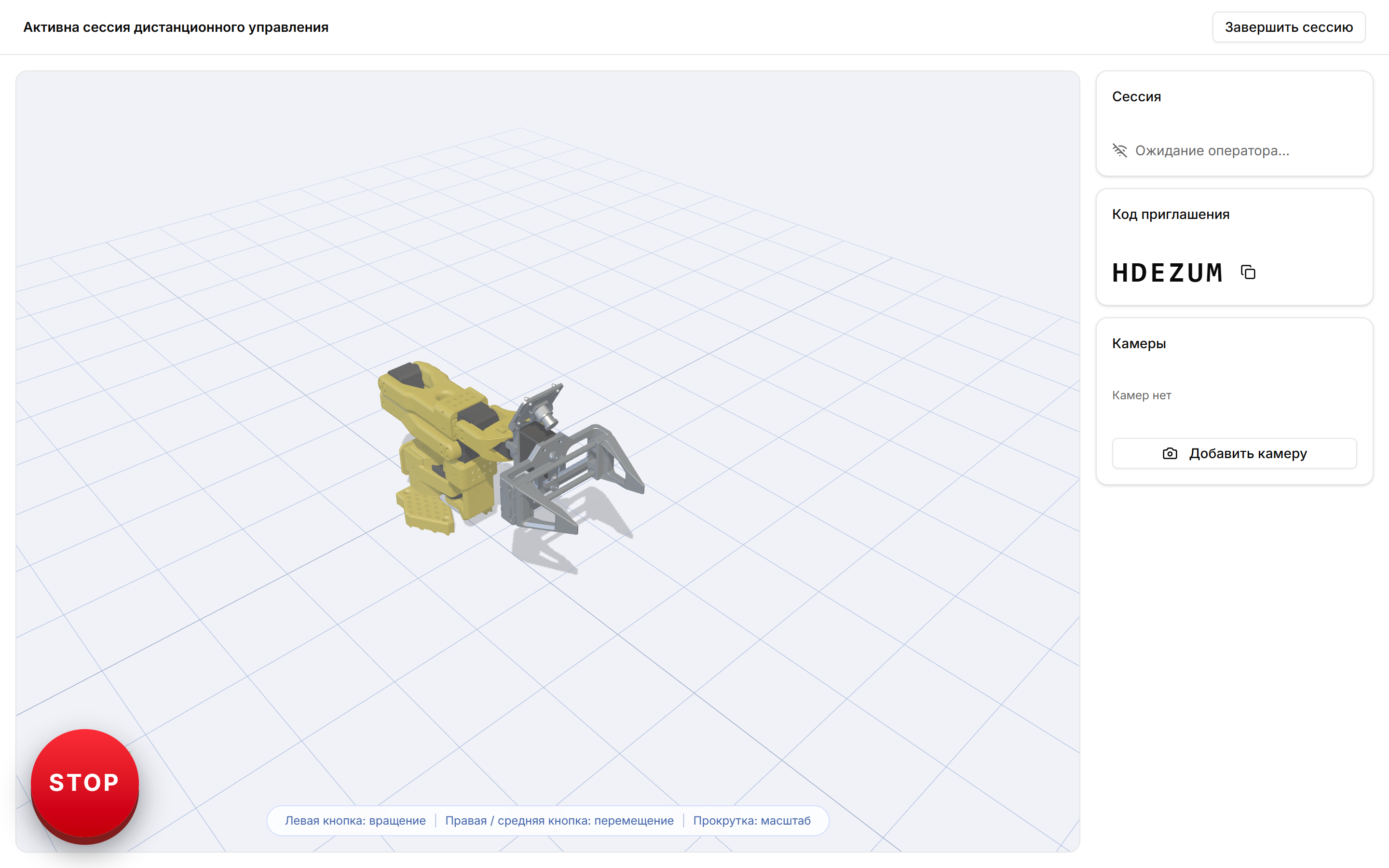This screenshot has height=868, width=1389.
Task: Select the HDEZUM invitation code text
Action: click(1167, 272)
